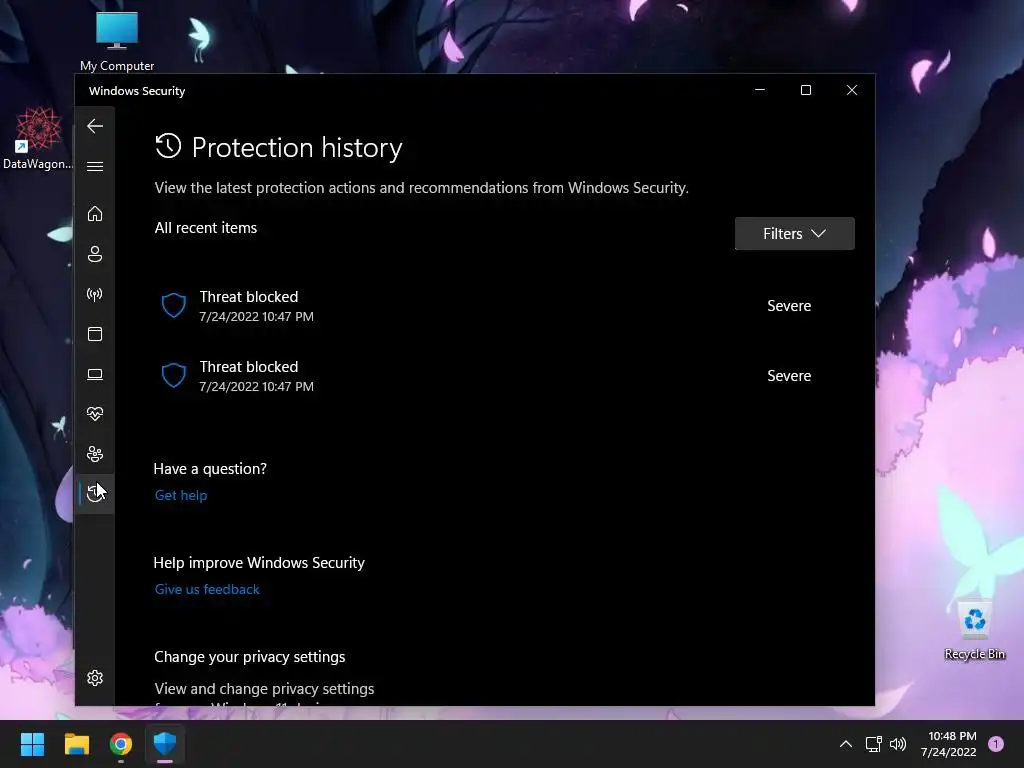Click the Protection history clock icon
Image resolution: width=1024 pixels, height=768 pixels.
tap(168, 146)
